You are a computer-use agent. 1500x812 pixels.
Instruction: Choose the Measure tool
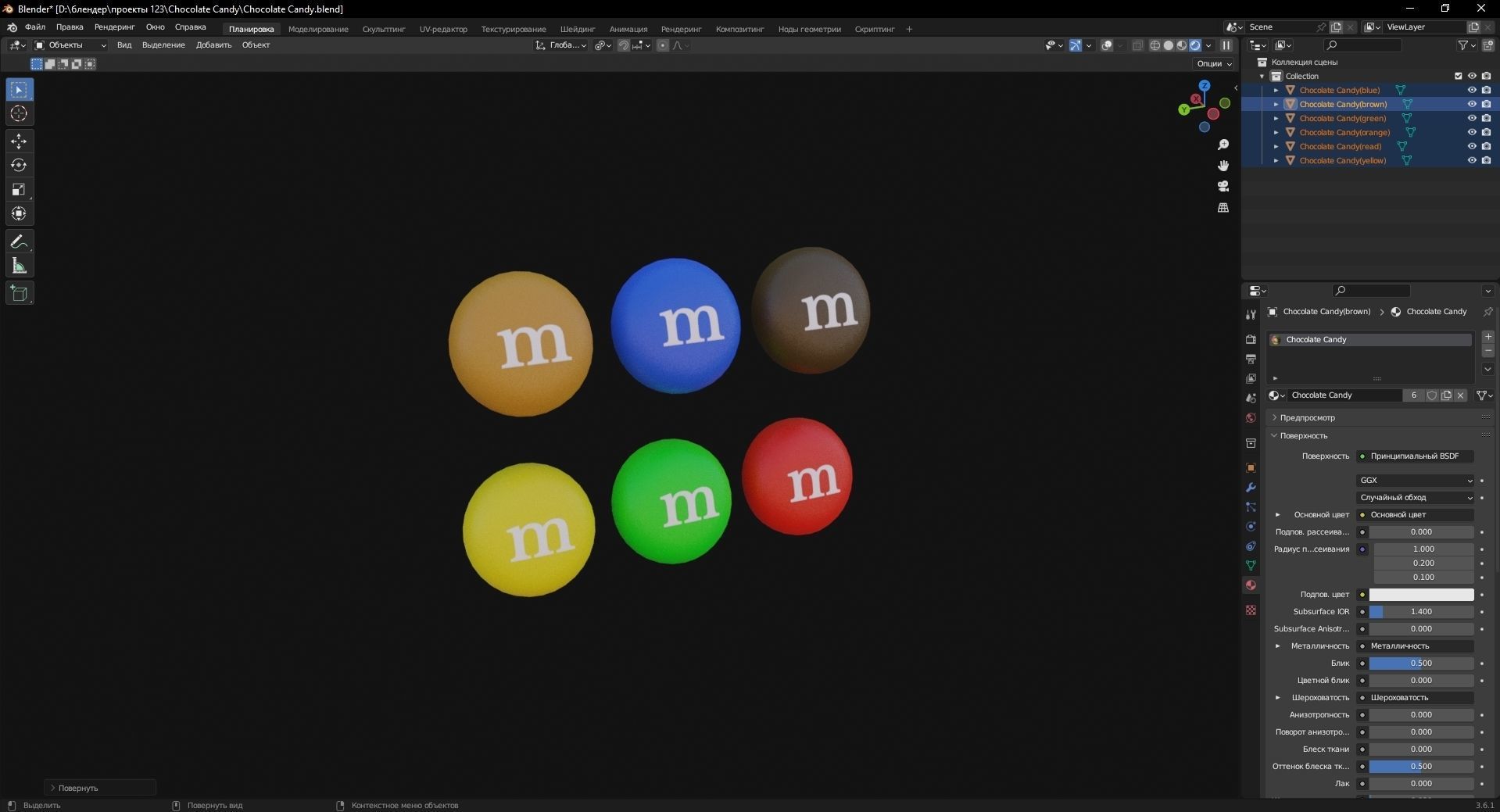point(19,266)
